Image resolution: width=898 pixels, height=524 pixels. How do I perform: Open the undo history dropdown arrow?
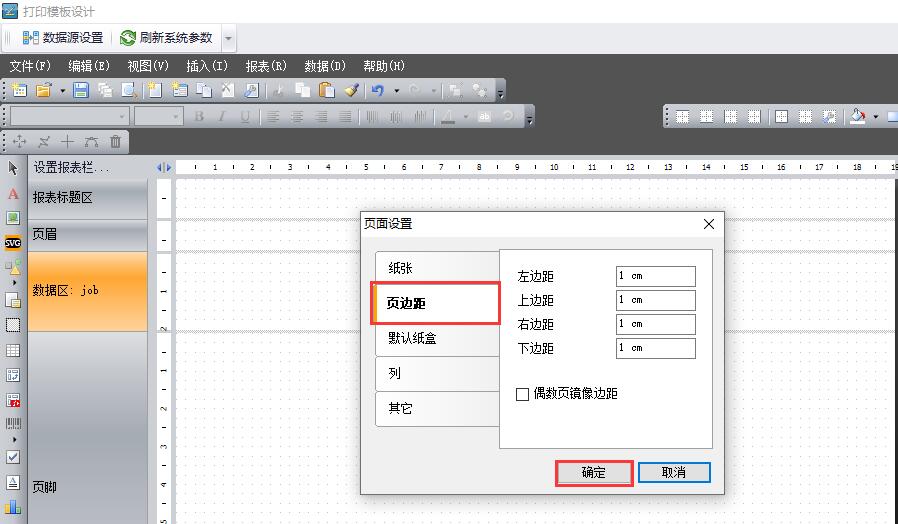(x=396, y=90)
